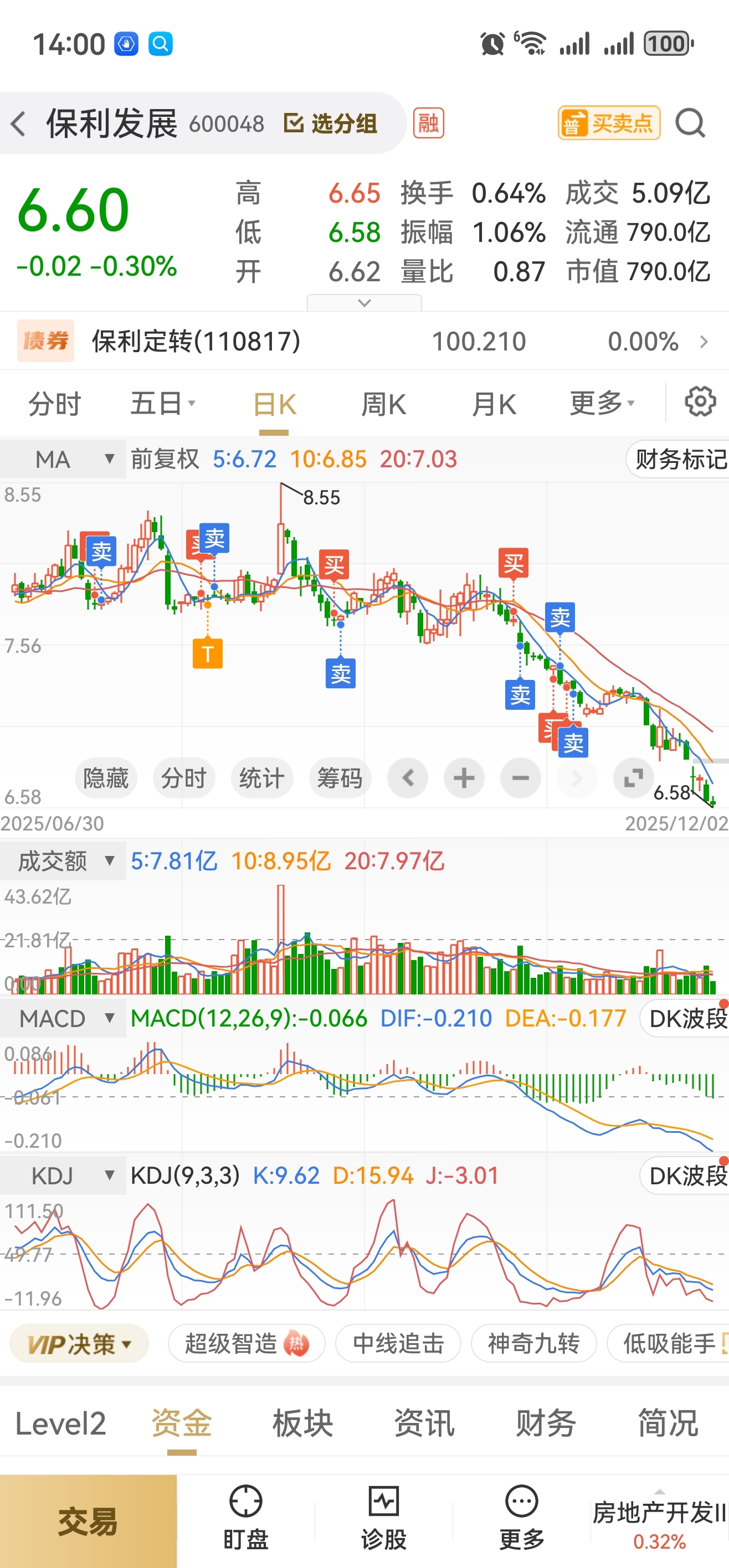Open 神奇九转 strategy button
This screenshot has height=1568, width=729.
tap(533, 1343)
